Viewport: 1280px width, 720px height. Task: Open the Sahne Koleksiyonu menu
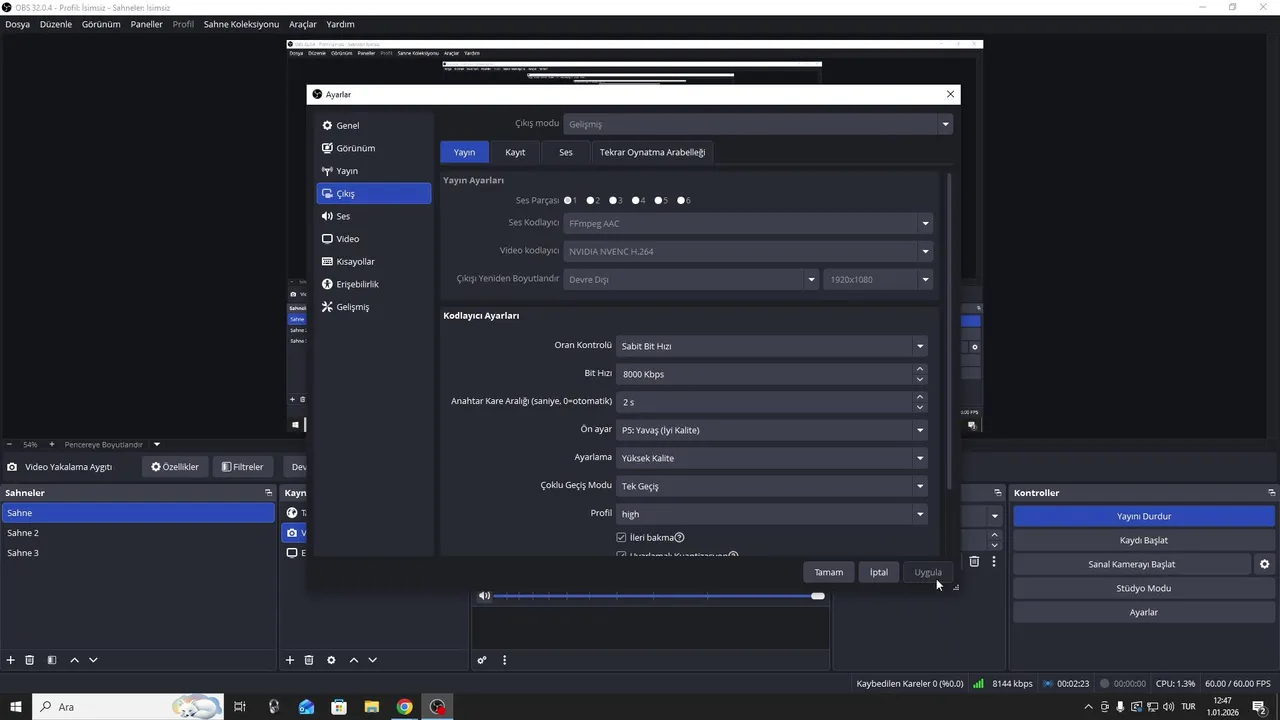(x=241, y=24)
